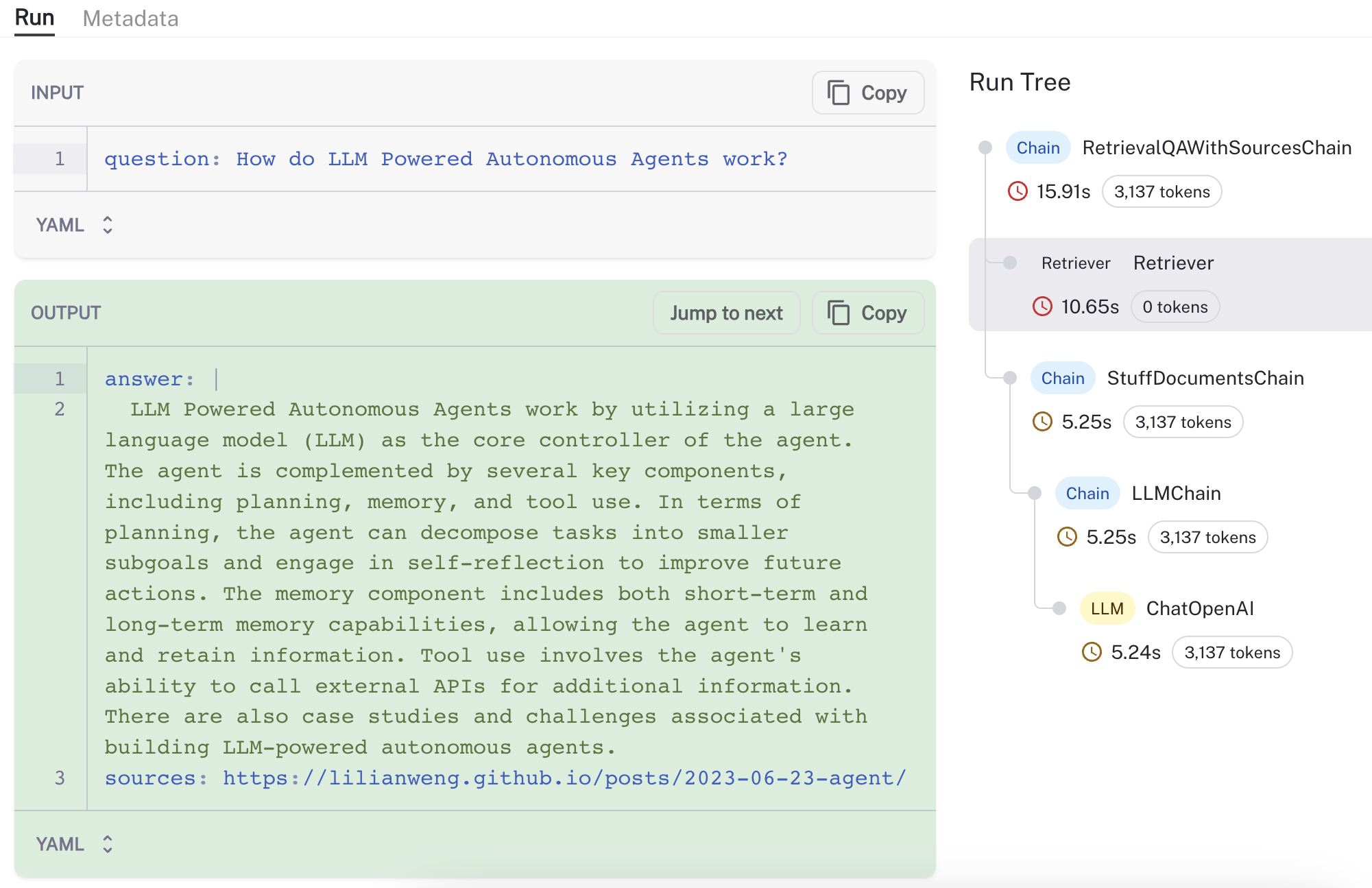The height and width of the screenshot is (888, 1372).
Task: Select the LLMChain run node
Action: pyautogui.click(x=1176, y=494)
